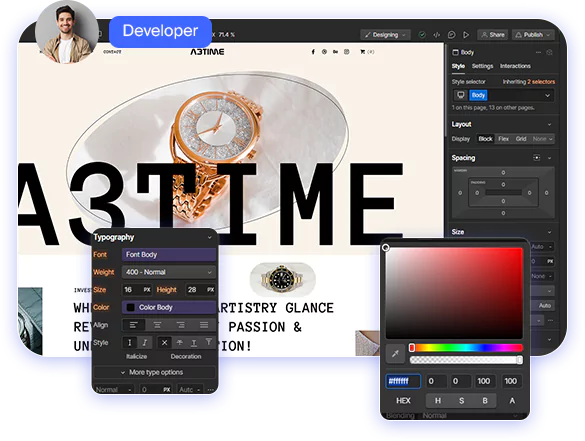Switch to the Interactions tab
This screenshot has height=441, width=585.
click(x=515, y=66)
